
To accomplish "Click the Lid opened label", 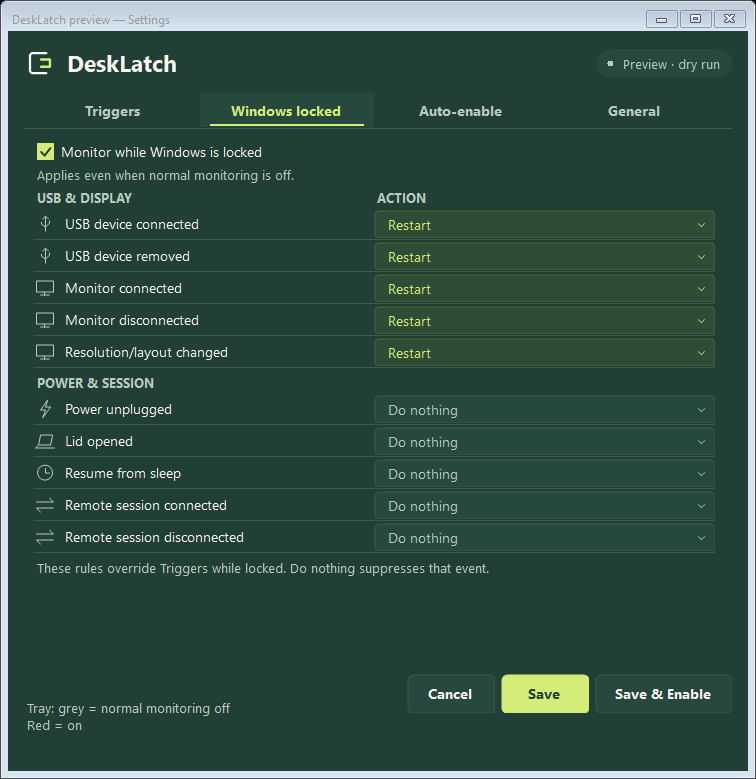I will (x=99, y=442).
